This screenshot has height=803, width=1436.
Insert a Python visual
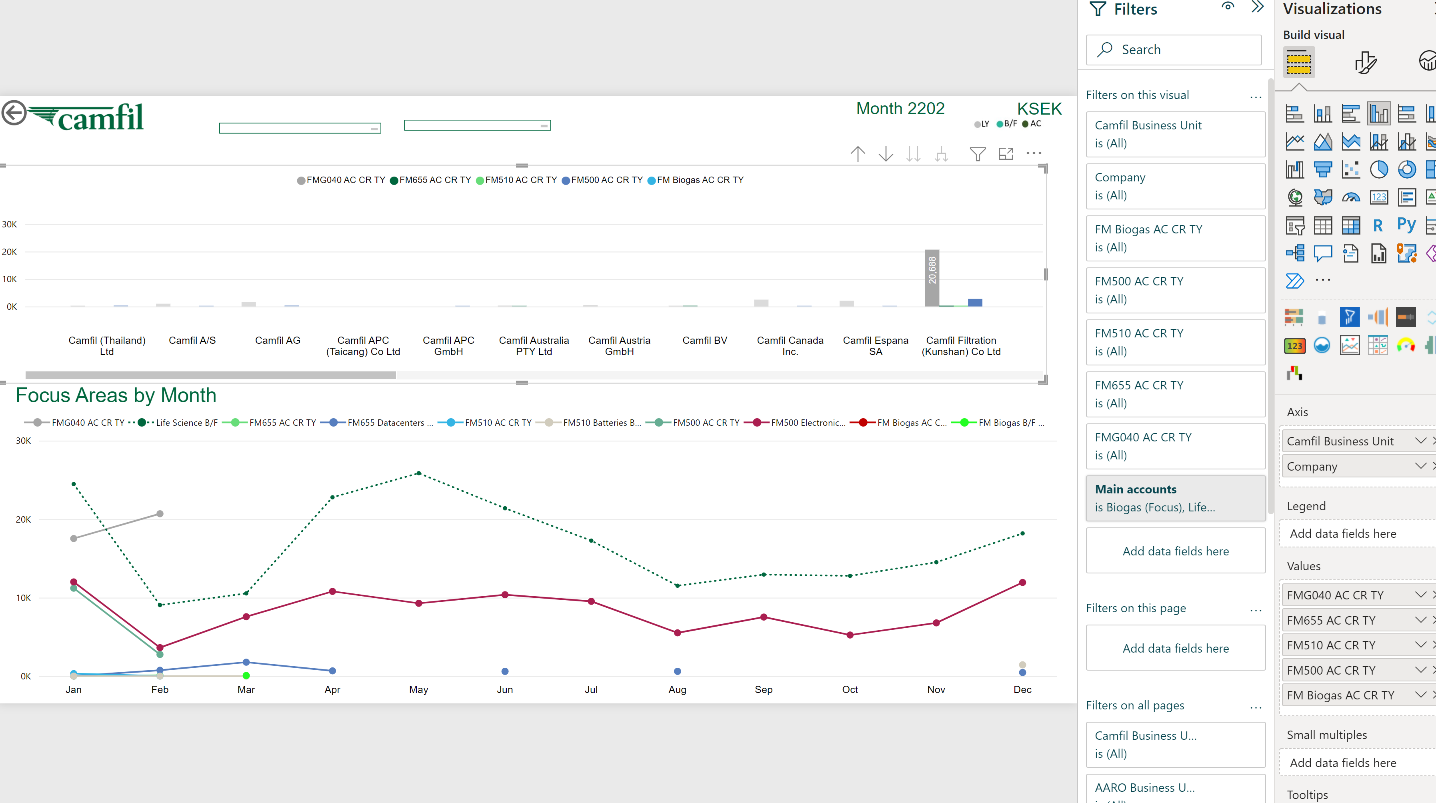1407,225
